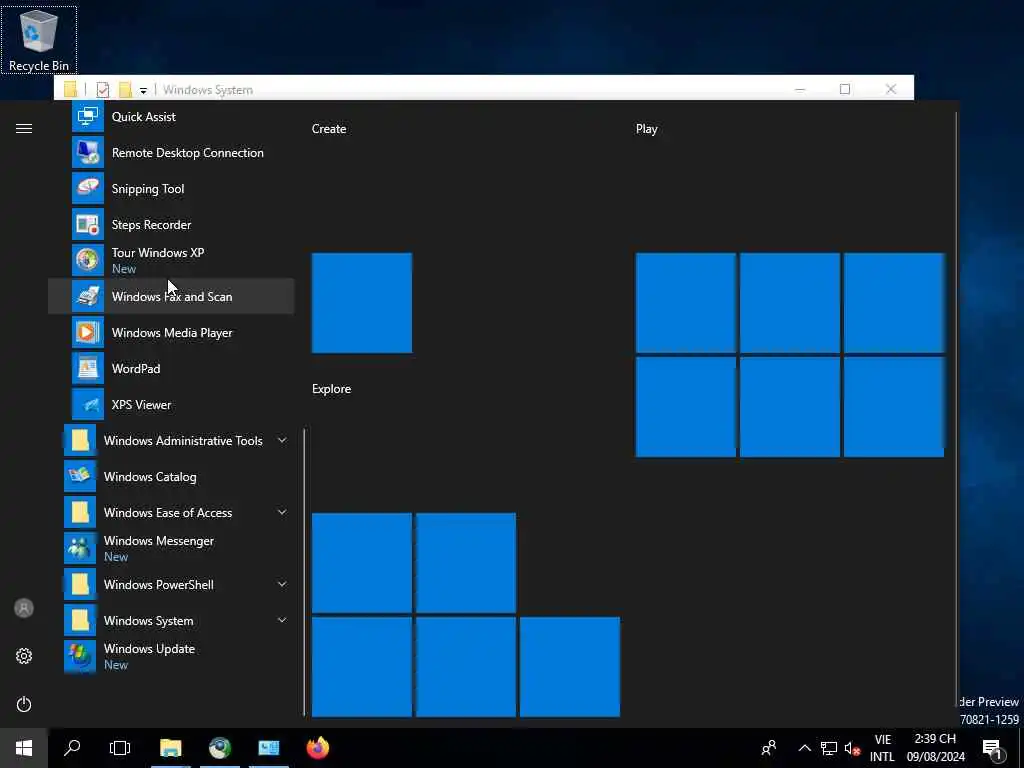
Task: Click Tour Windows XP label text
Action: [x=158, y=253]
